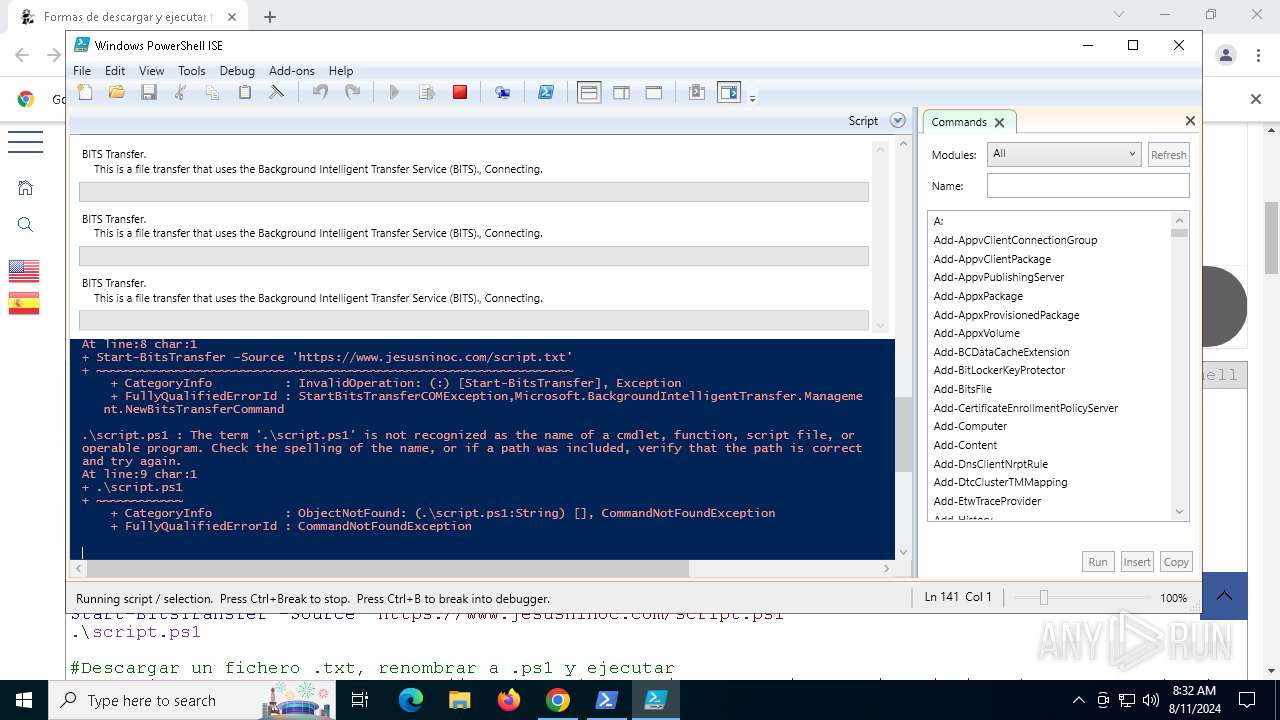The image size is (1280, 720).
Task: Focus the command Name field
Action: [x=1088, y=186]
